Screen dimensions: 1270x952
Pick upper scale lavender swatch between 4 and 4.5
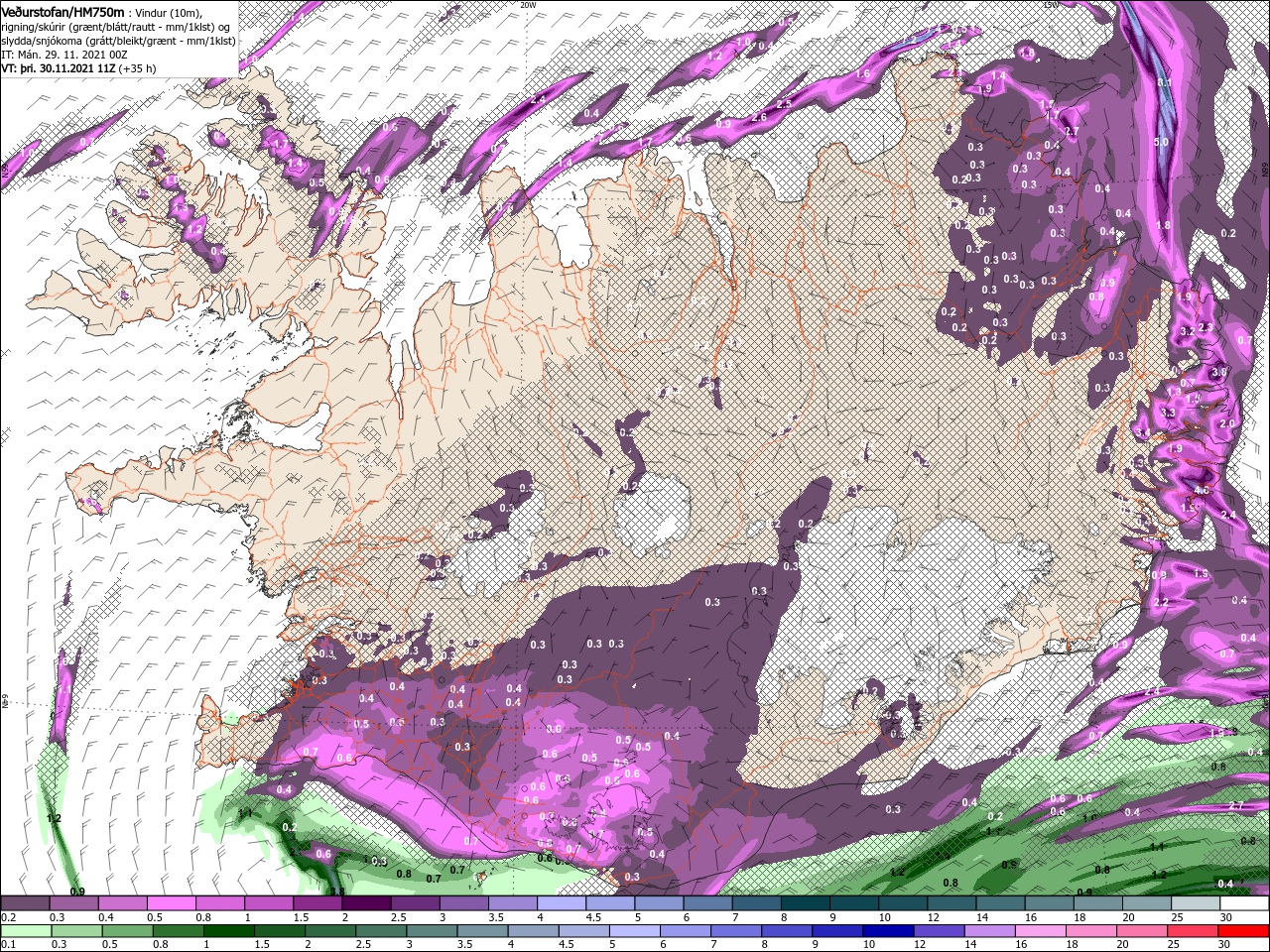(x=563, y=903)
